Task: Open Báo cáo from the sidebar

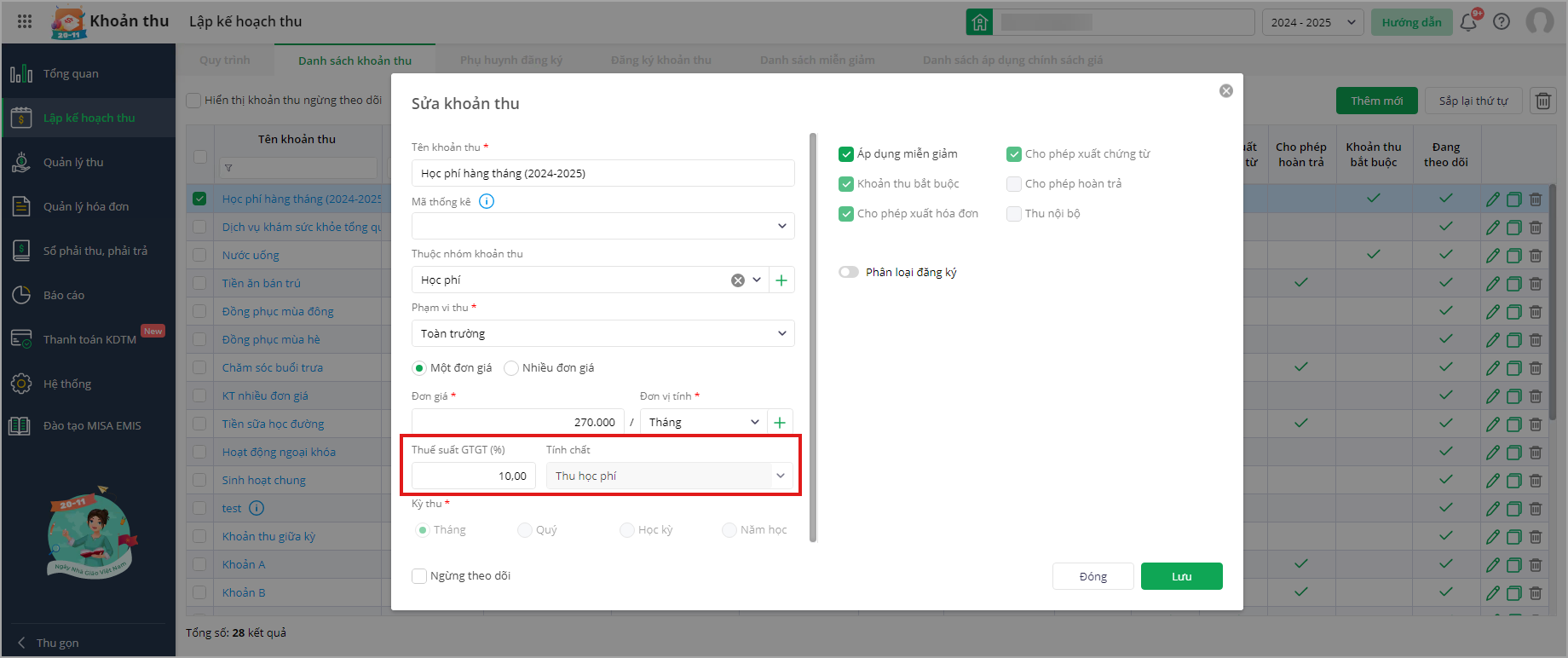Action: pos(64,296)
